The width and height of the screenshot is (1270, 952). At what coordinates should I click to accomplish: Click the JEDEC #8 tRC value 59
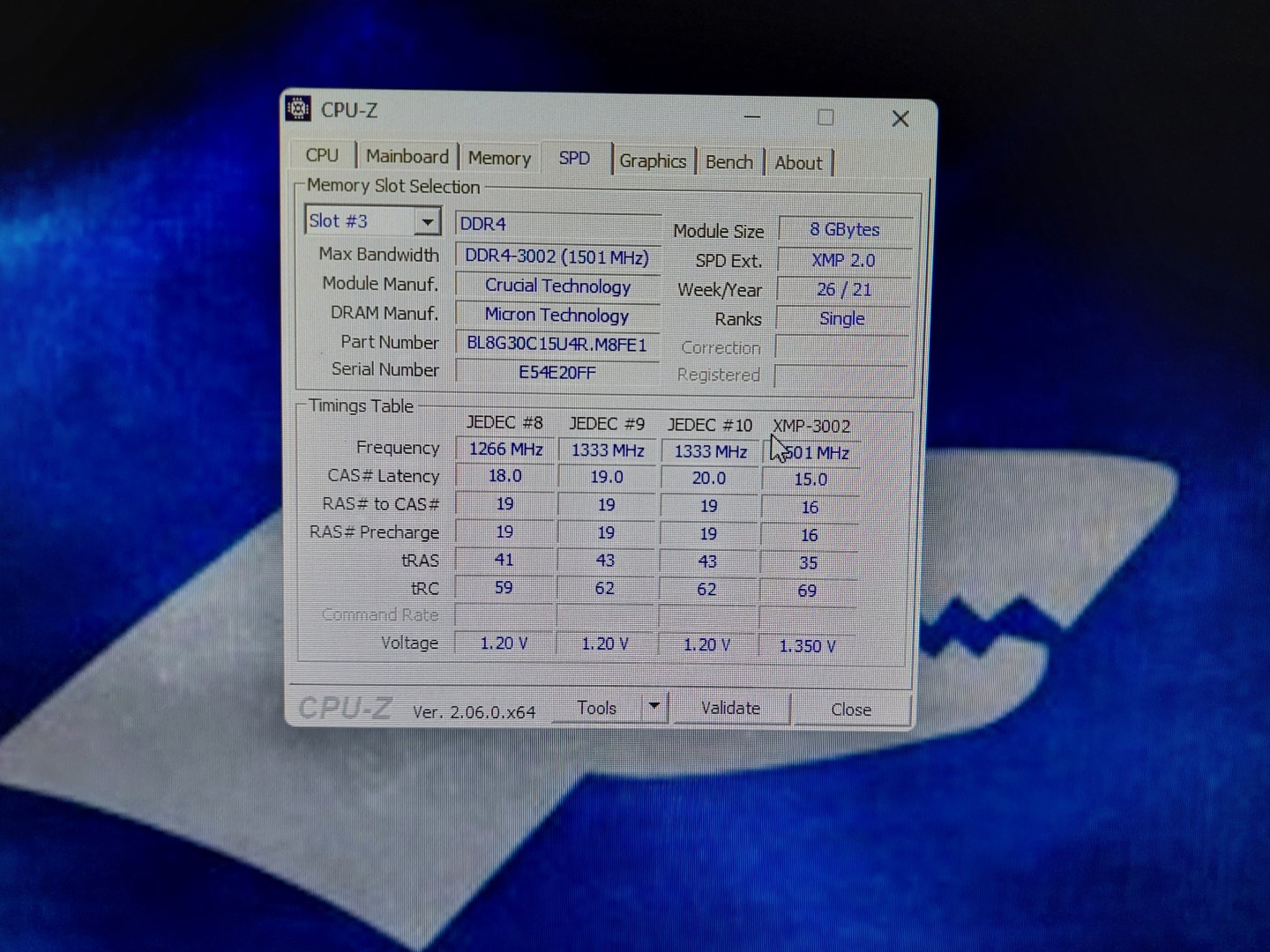[504, 587]
